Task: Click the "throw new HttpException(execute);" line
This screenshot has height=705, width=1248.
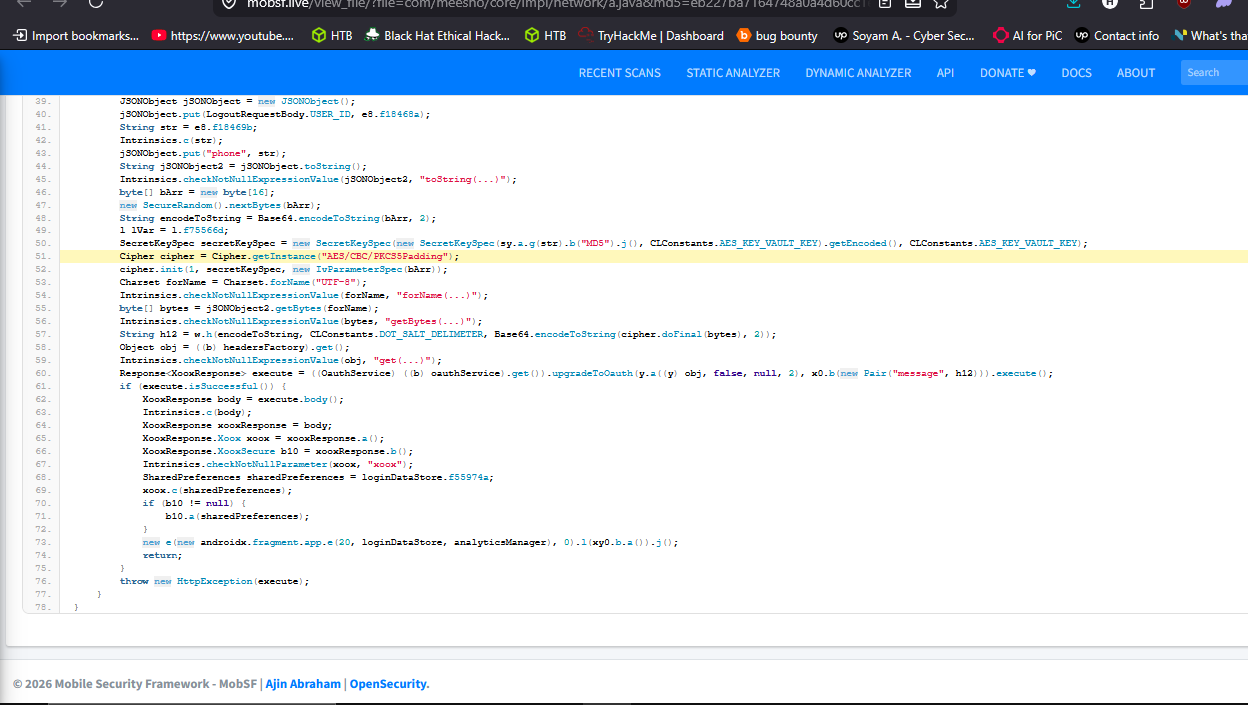Action: pos(214,581)
